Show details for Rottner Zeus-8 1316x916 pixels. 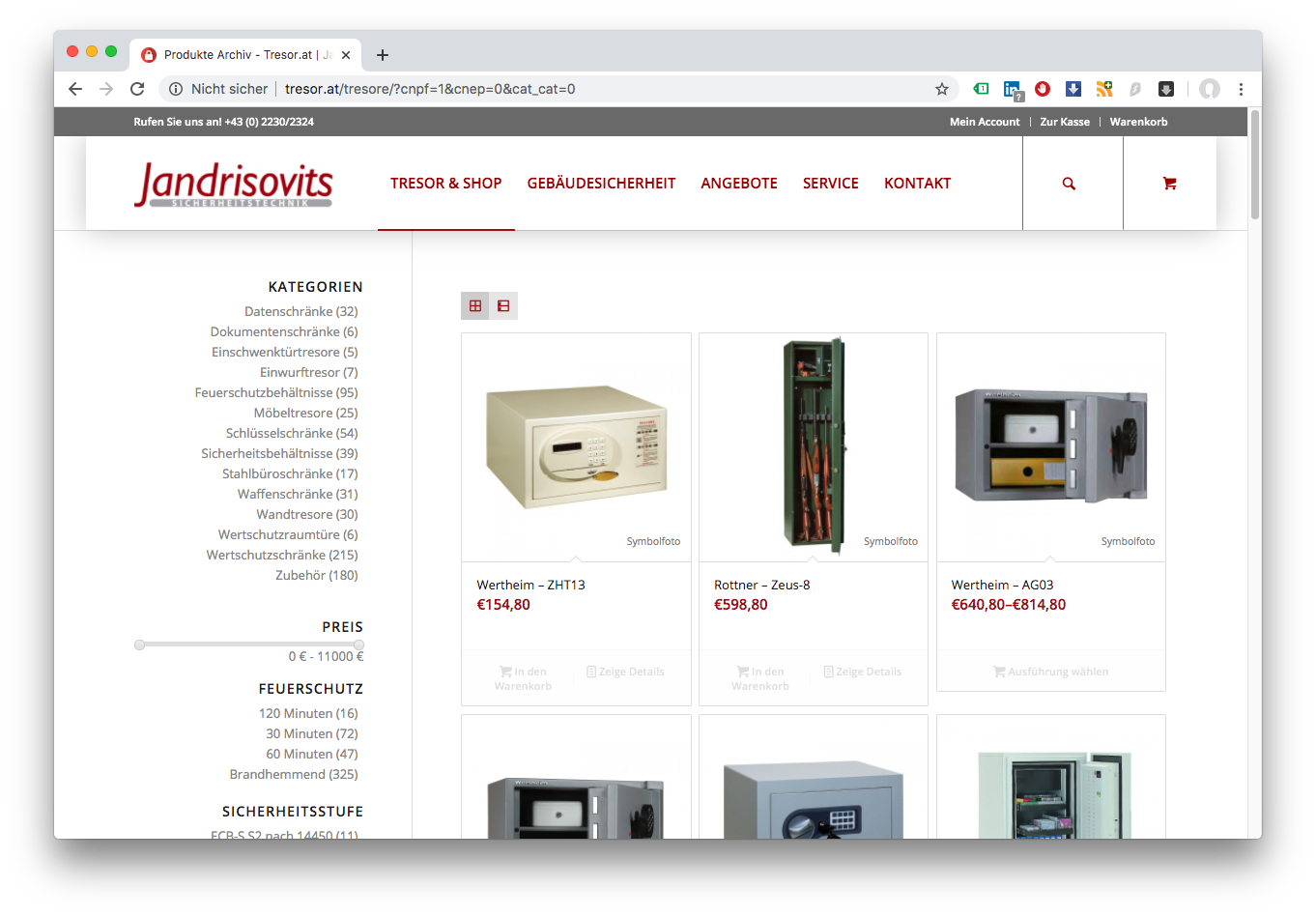863,672
